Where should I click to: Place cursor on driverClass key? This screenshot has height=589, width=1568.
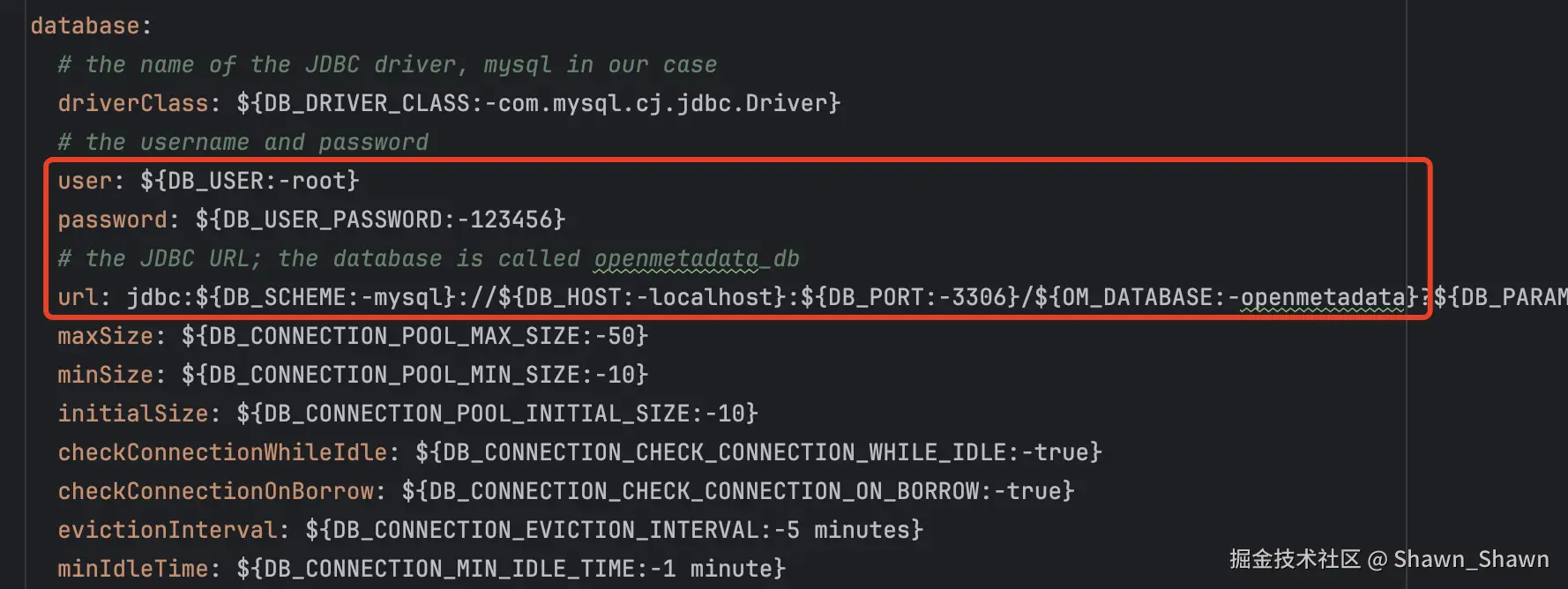132,103
